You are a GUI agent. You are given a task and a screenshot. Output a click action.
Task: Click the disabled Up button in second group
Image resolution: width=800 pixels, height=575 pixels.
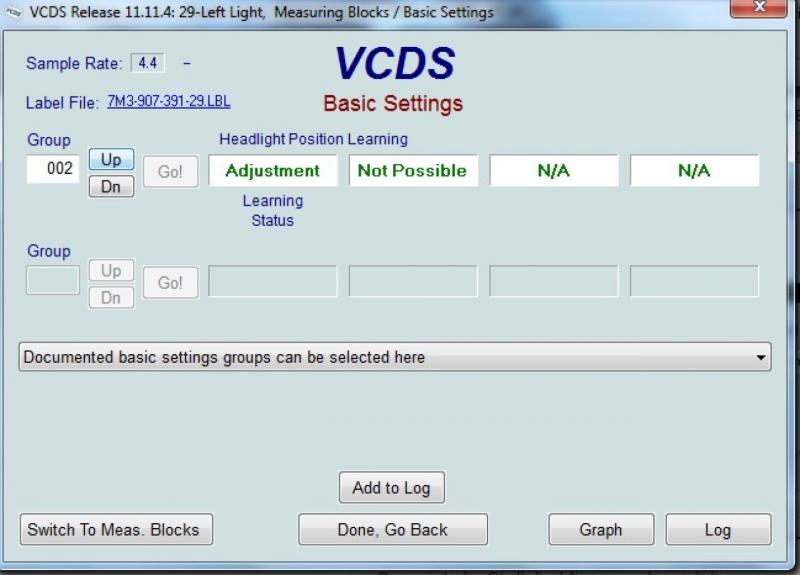pyautogui.click(x=111, y=270)
